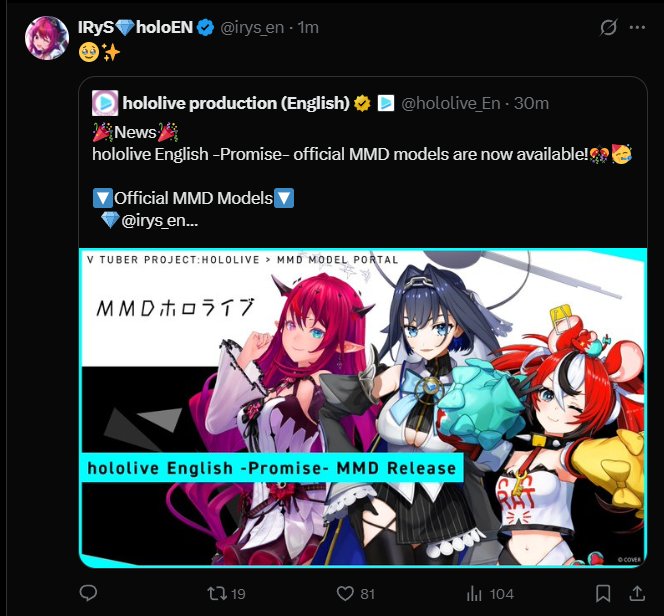Click the blue verified badge next to IRyS
Screen dimensions: 664x616
tap(206, 28)
